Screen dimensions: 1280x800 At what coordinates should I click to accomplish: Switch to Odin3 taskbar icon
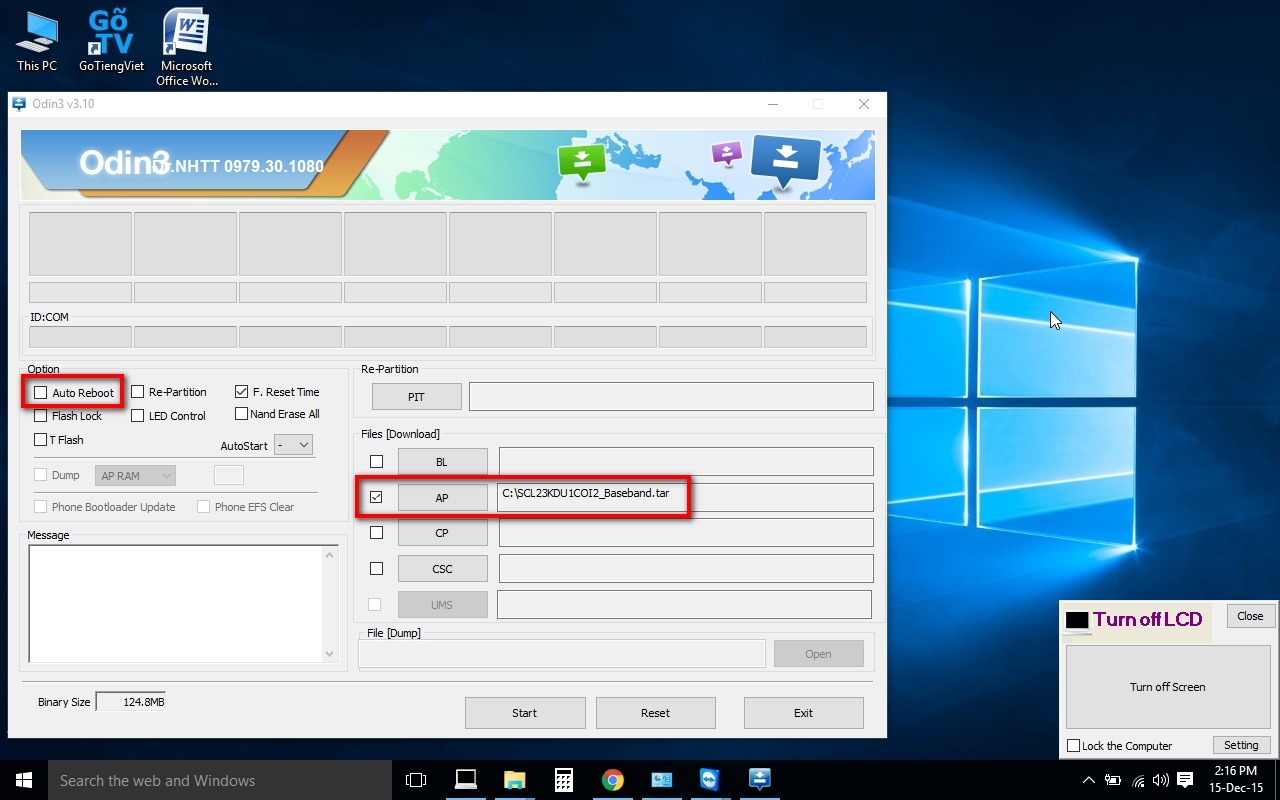click(759, 780)
